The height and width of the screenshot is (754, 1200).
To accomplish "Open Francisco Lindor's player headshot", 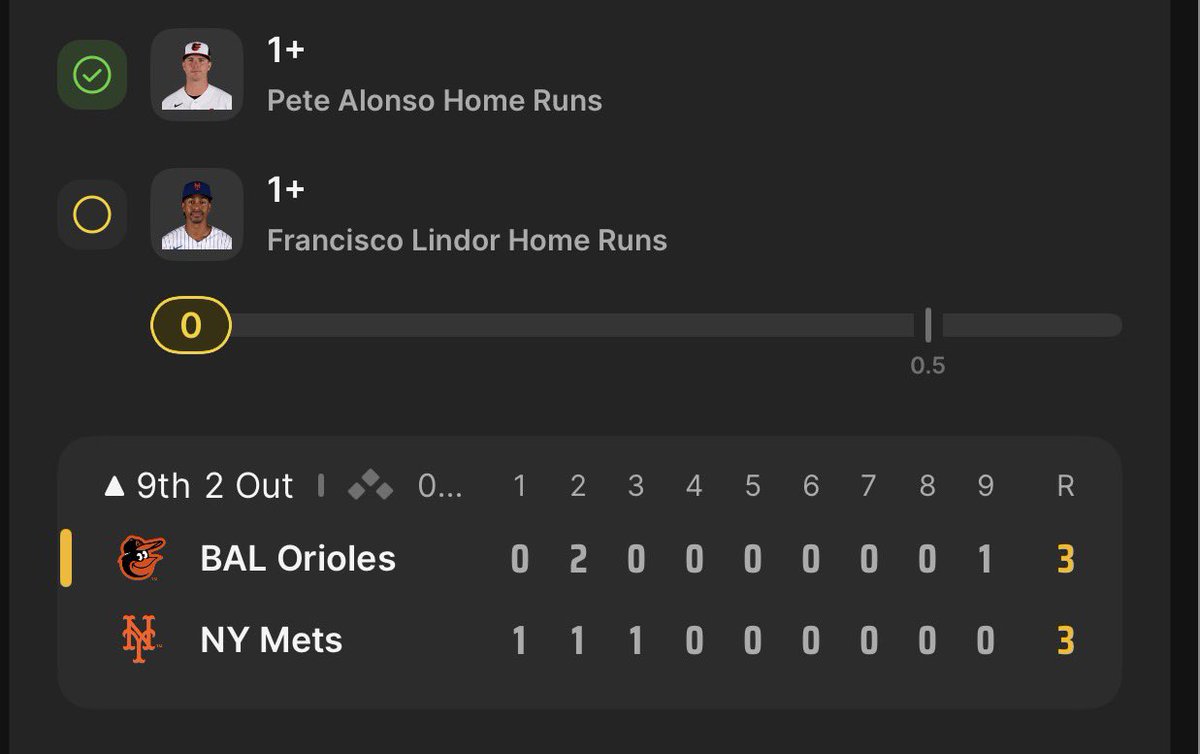I will (x=197, y=214).
